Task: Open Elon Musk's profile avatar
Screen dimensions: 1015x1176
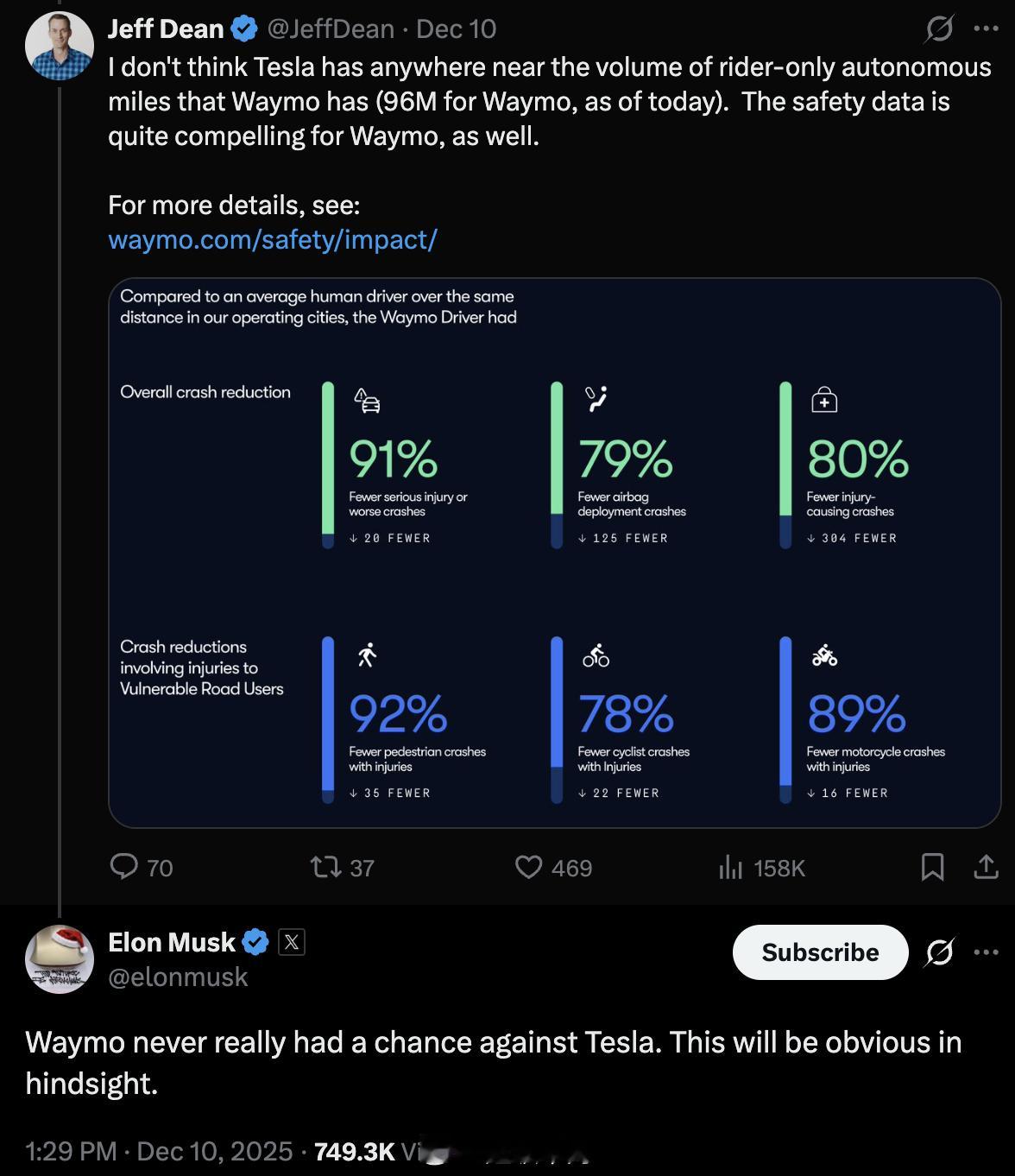Action: click(x=60, y=958)
